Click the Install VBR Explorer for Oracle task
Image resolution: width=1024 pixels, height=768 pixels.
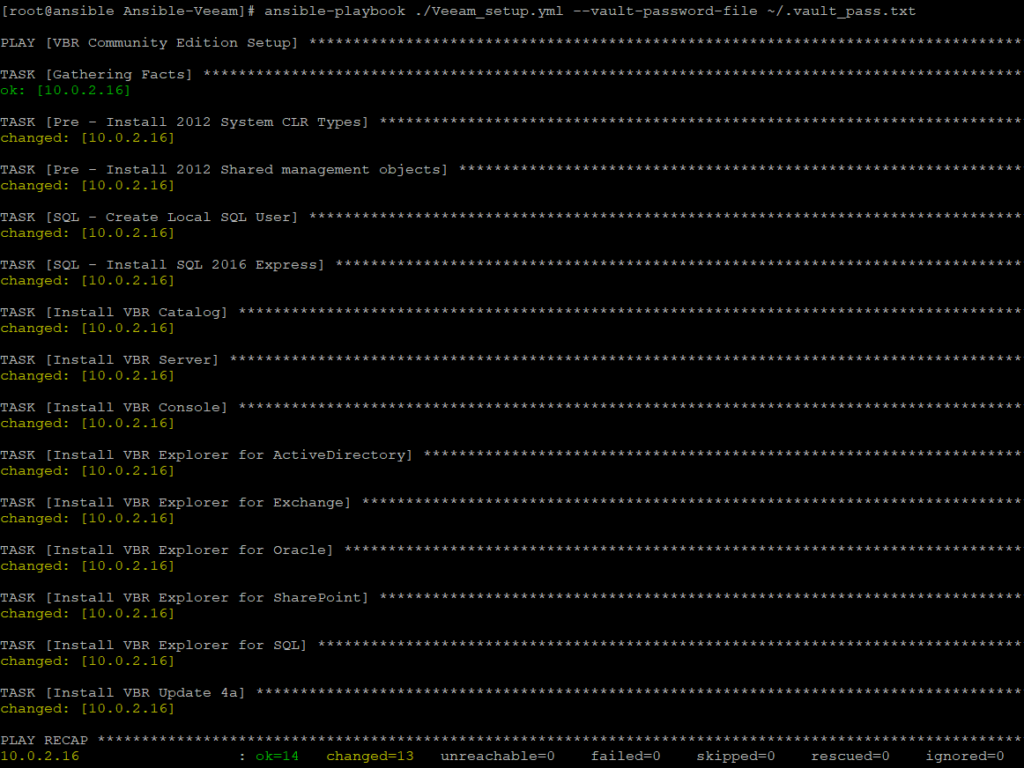(x=168, y=550)
